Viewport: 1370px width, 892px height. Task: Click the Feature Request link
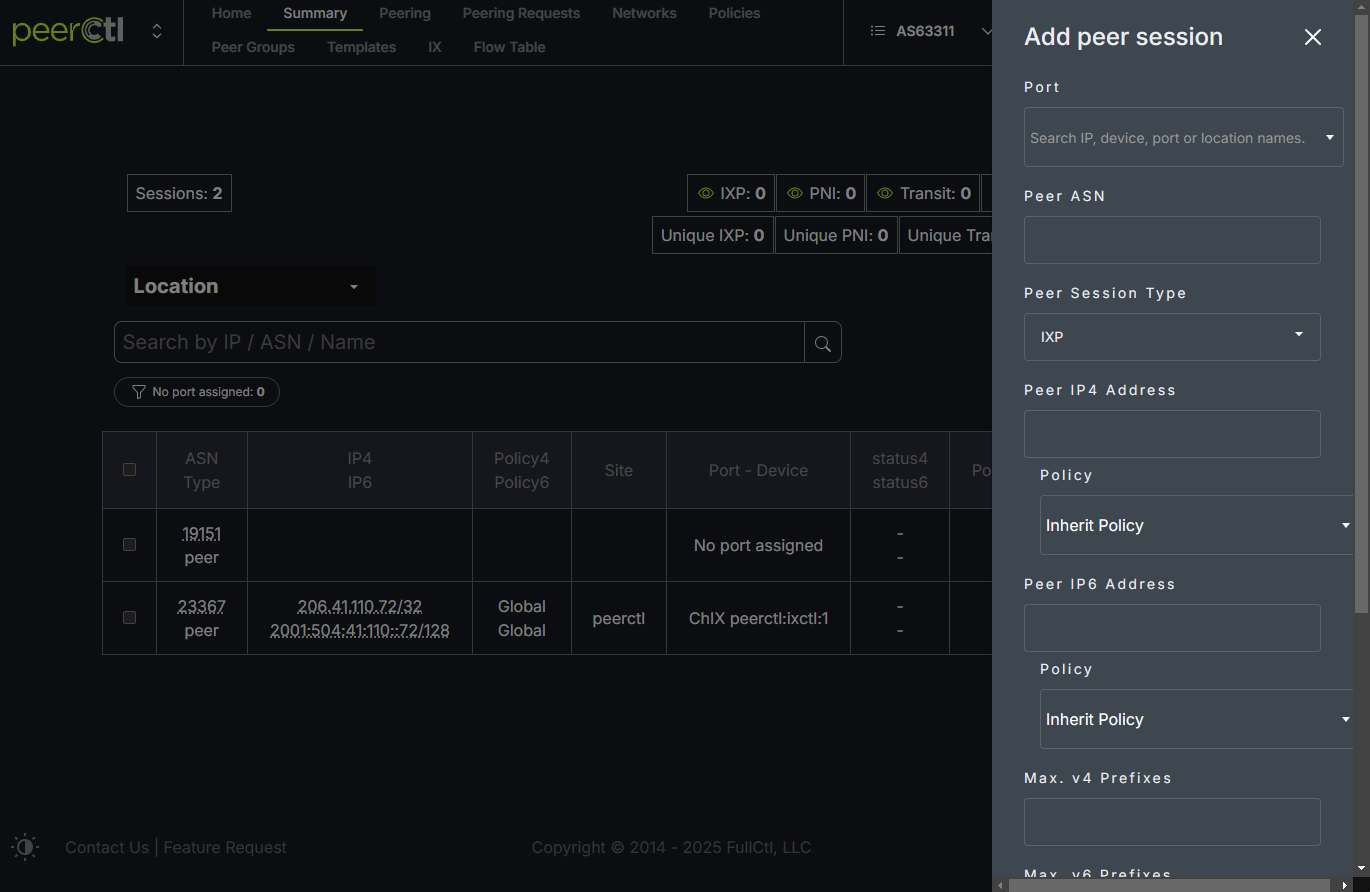point(225,847)
